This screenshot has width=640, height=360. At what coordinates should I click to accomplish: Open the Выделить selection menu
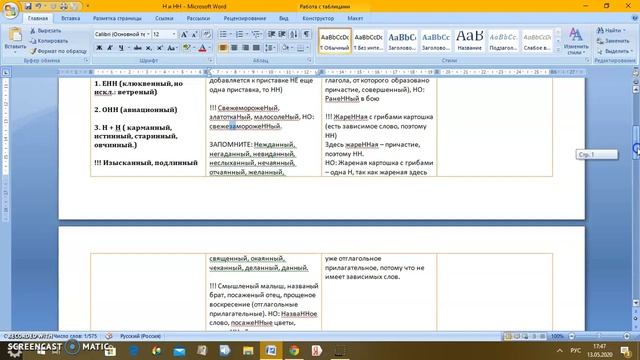pos(615,51)
